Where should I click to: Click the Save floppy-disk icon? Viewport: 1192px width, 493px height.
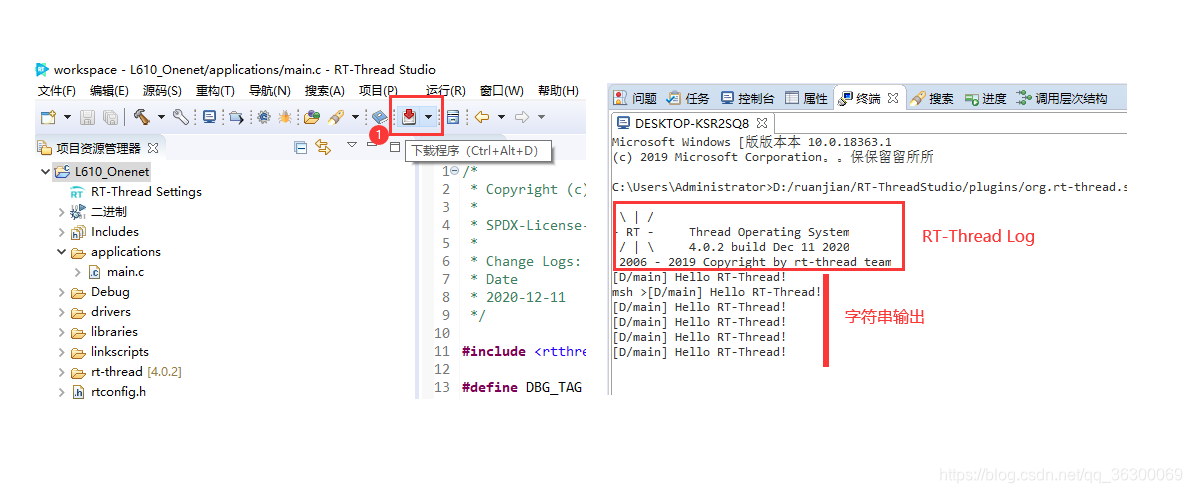click(x=88, y=117)
